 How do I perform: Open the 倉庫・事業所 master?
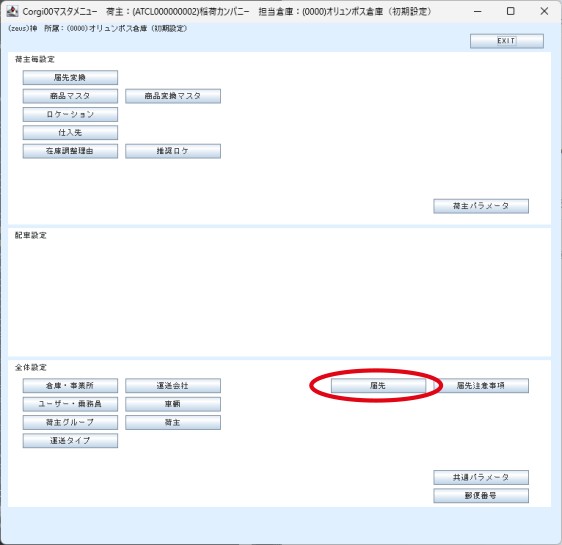tap(70, 386)
